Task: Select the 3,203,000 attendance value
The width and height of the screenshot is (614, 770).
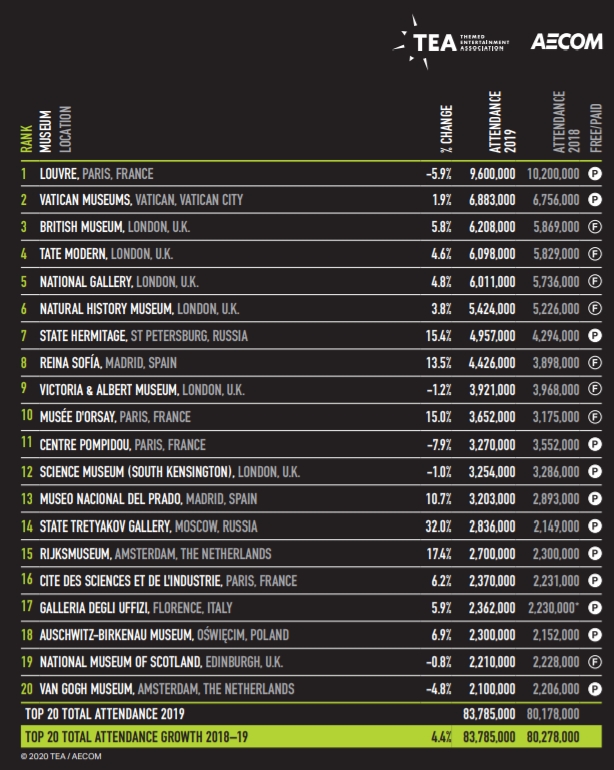Action: (492, 499)
